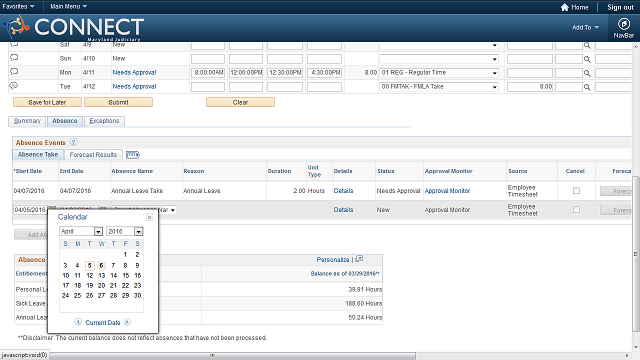Check Cancel box for 04/07/2016 absence

[576, 191]
